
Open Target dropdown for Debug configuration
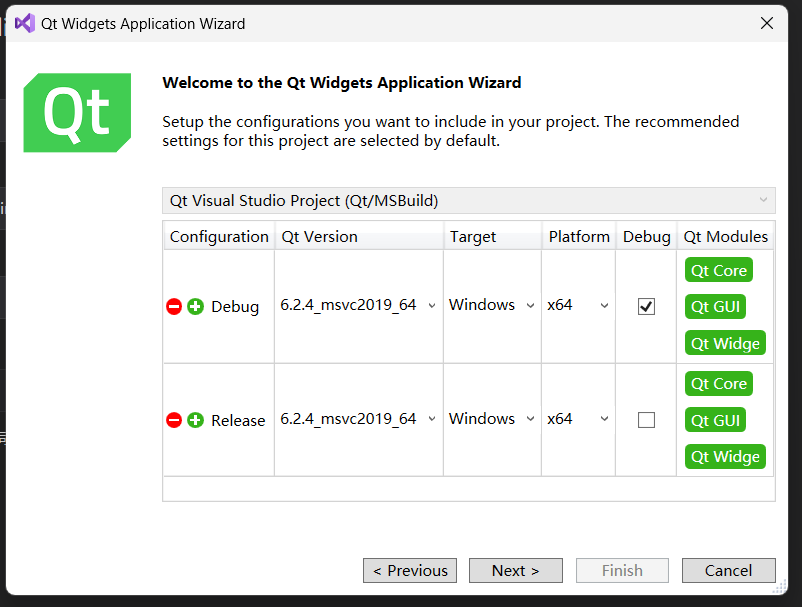coord(492,305)
